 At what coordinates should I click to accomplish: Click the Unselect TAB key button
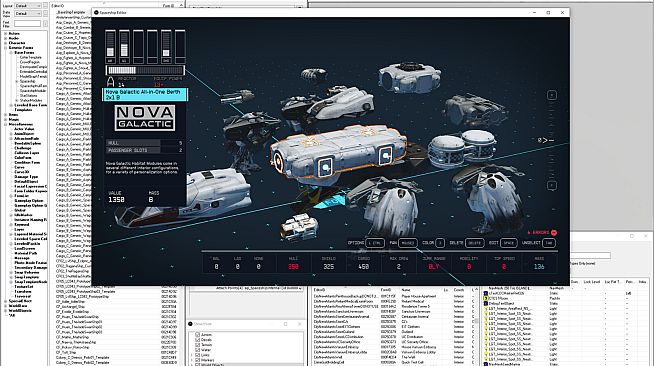(549, 243)
